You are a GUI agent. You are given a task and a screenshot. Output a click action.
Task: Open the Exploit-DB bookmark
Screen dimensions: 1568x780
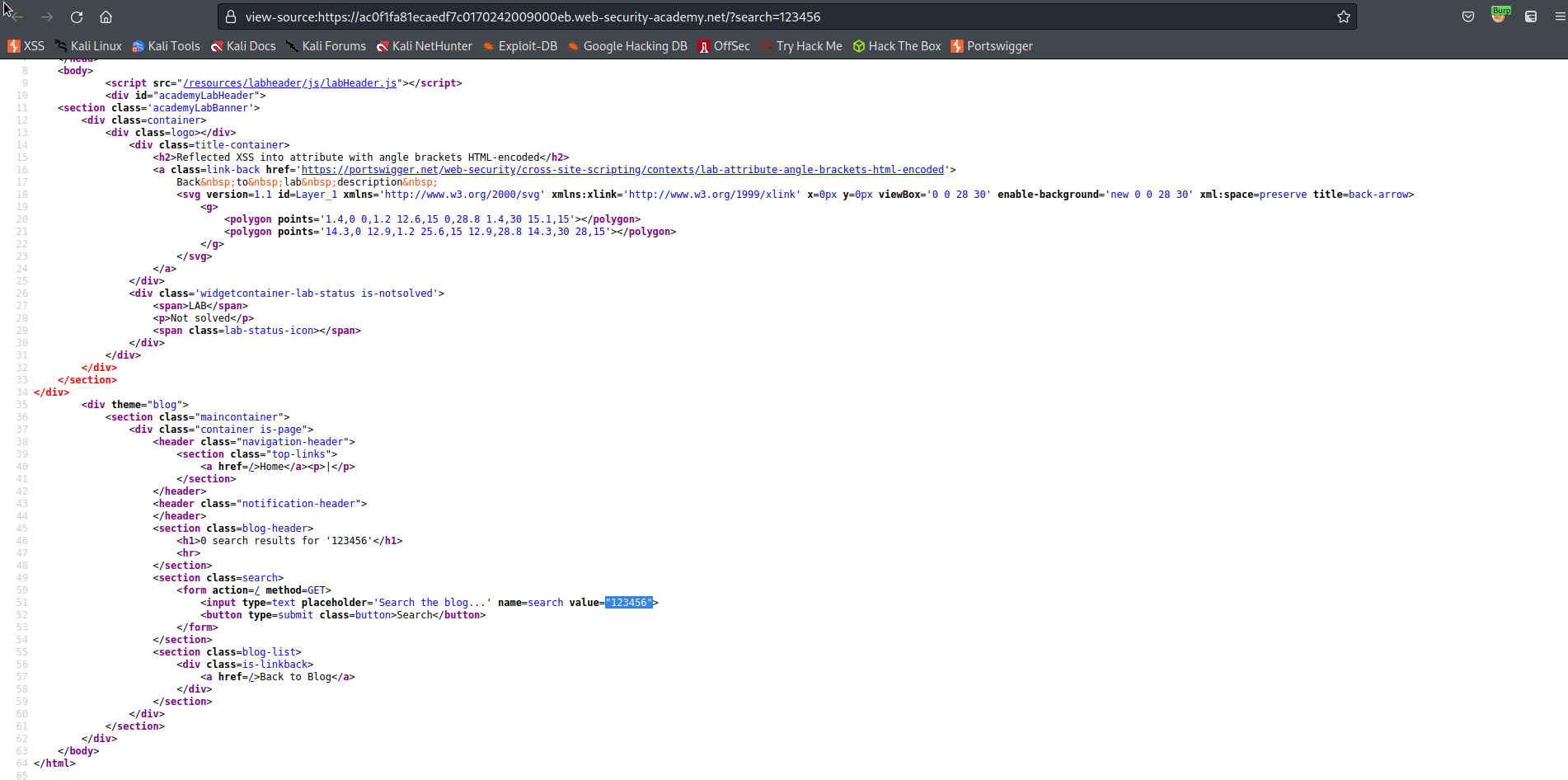tap(519, 46)
